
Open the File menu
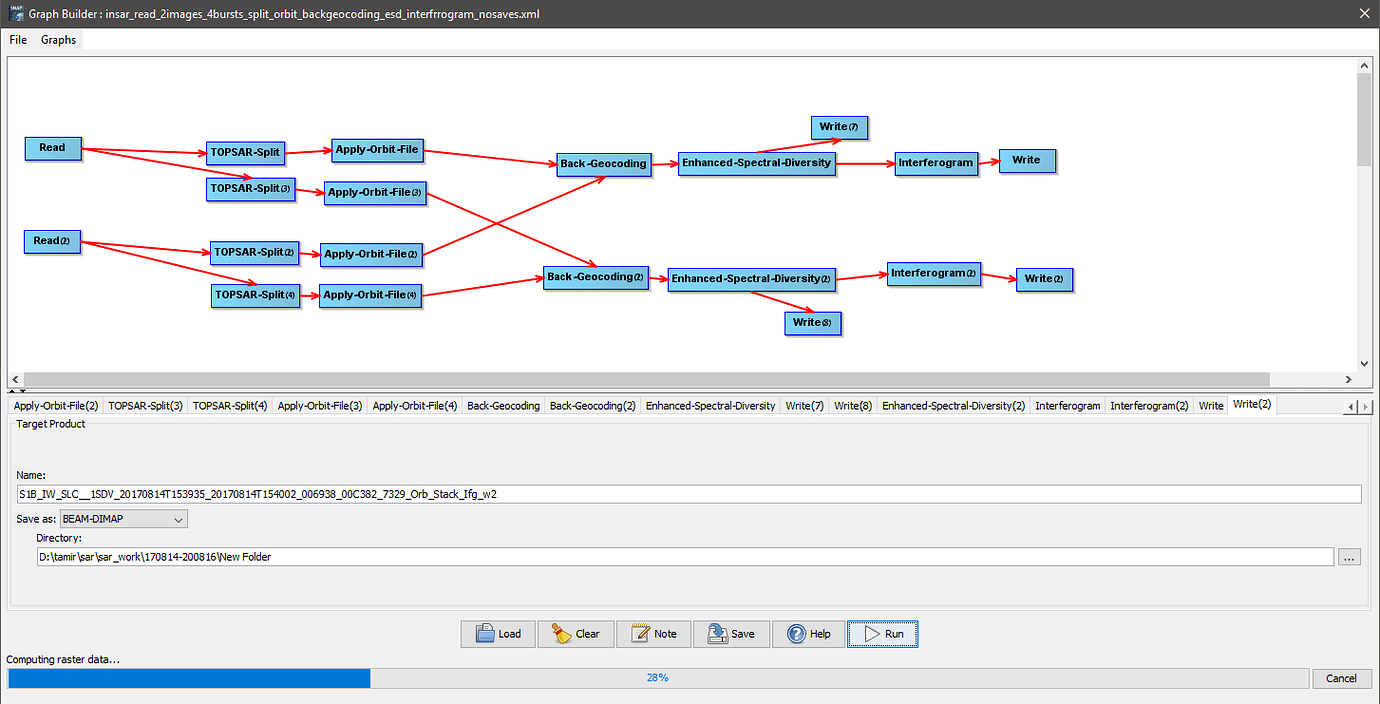tap(18, 40)
